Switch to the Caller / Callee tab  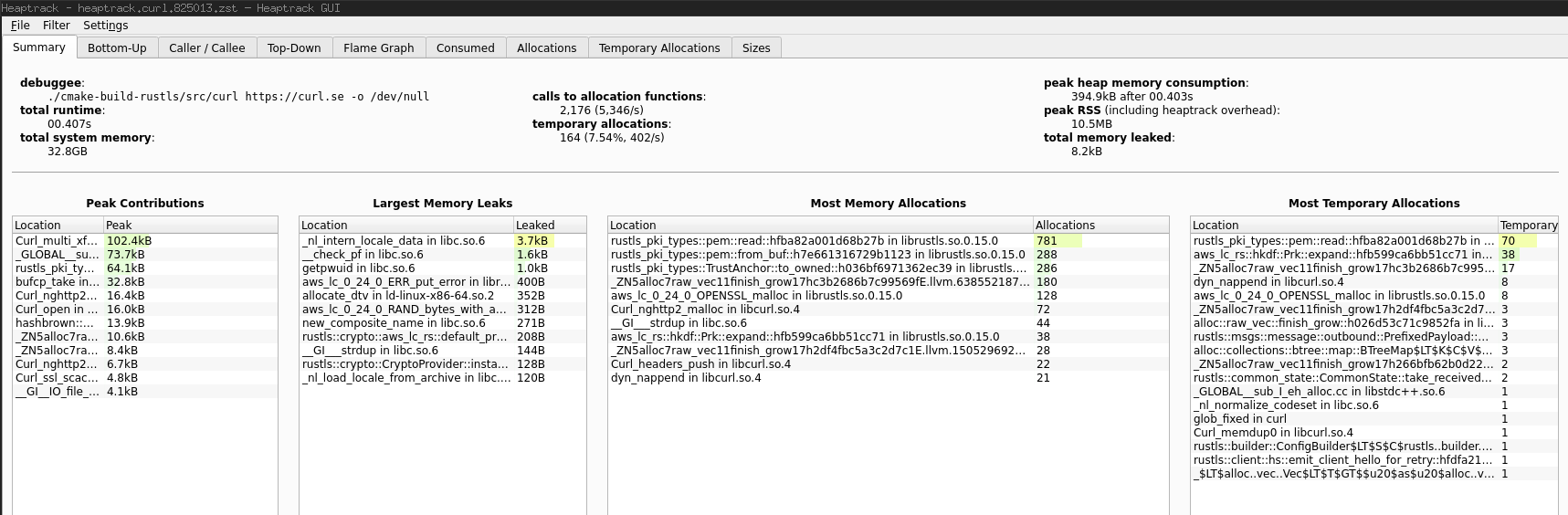(x=206, y=48)
